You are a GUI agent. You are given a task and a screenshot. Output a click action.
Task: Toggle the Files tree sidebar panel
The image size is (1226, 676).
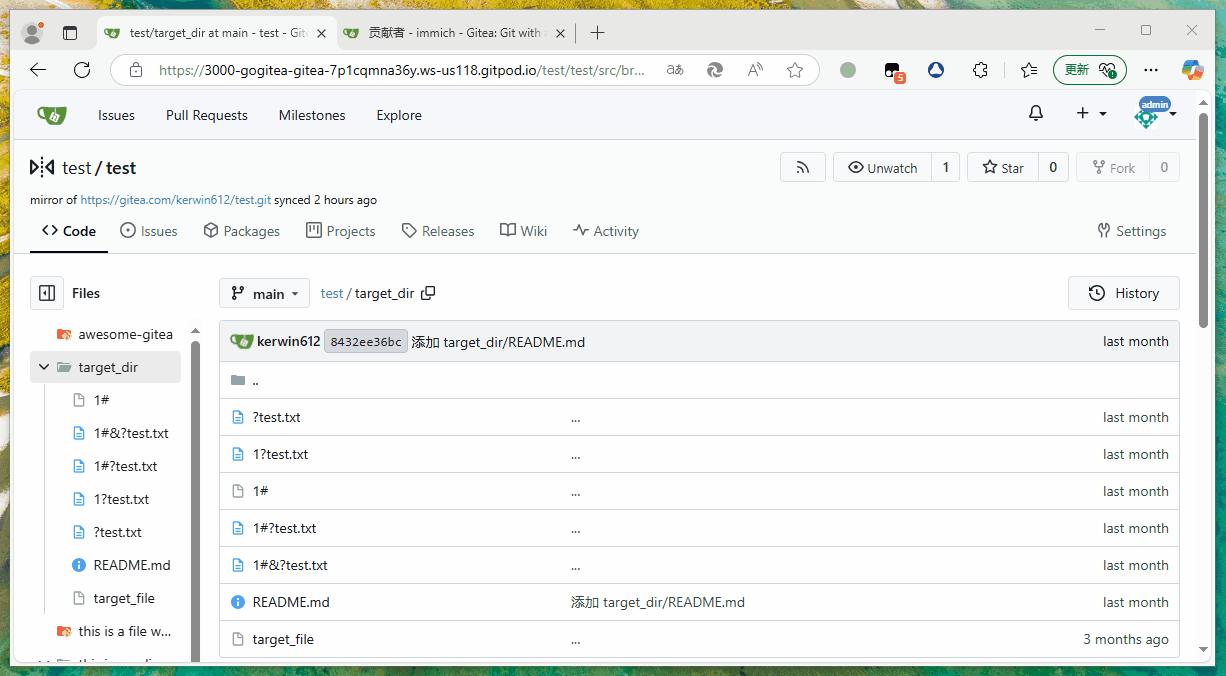point(47,293)
